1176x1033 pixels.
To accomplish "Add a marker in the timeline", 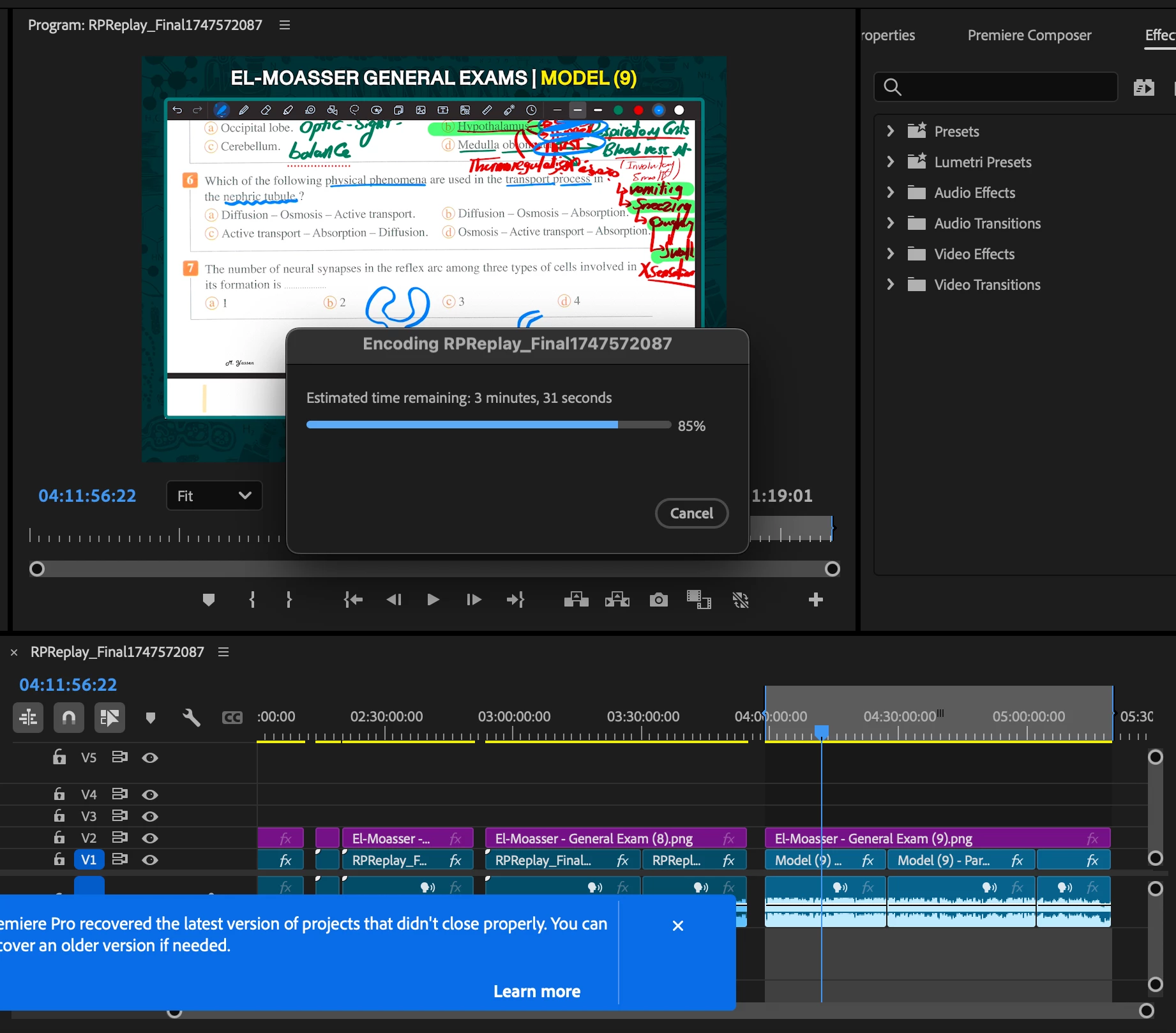I will click(x=151, y=718).
